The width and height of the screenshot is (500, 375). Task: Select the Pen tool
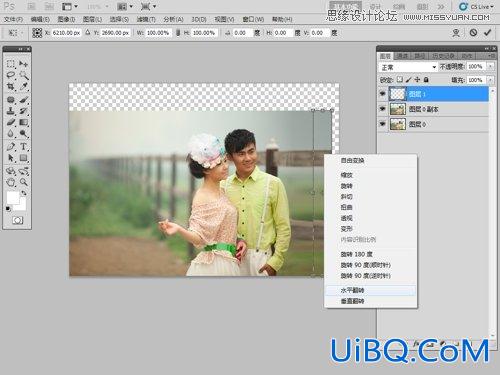(11, 146)
